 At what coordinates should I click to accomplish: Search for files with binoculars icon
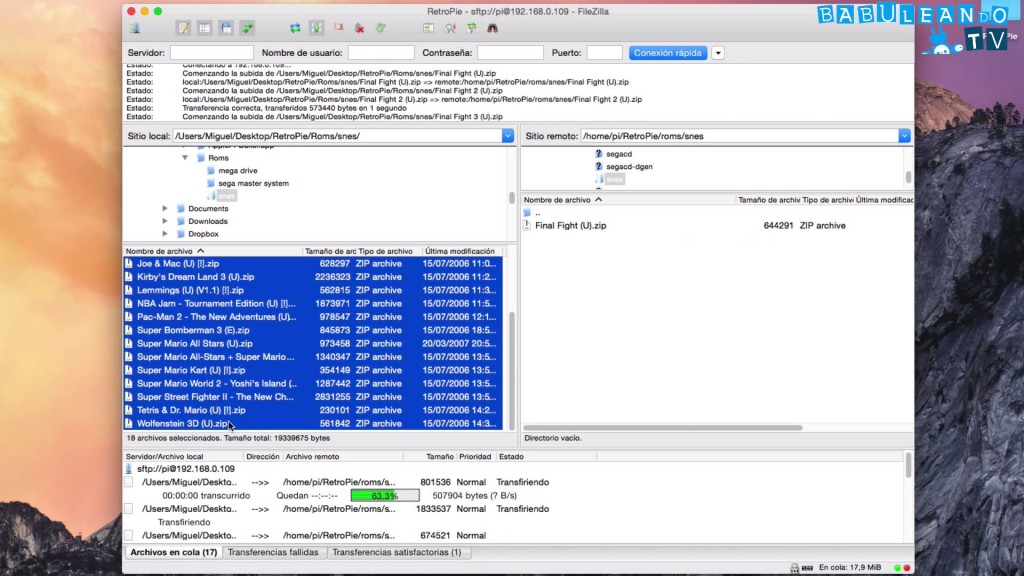(x=492, y=28)
